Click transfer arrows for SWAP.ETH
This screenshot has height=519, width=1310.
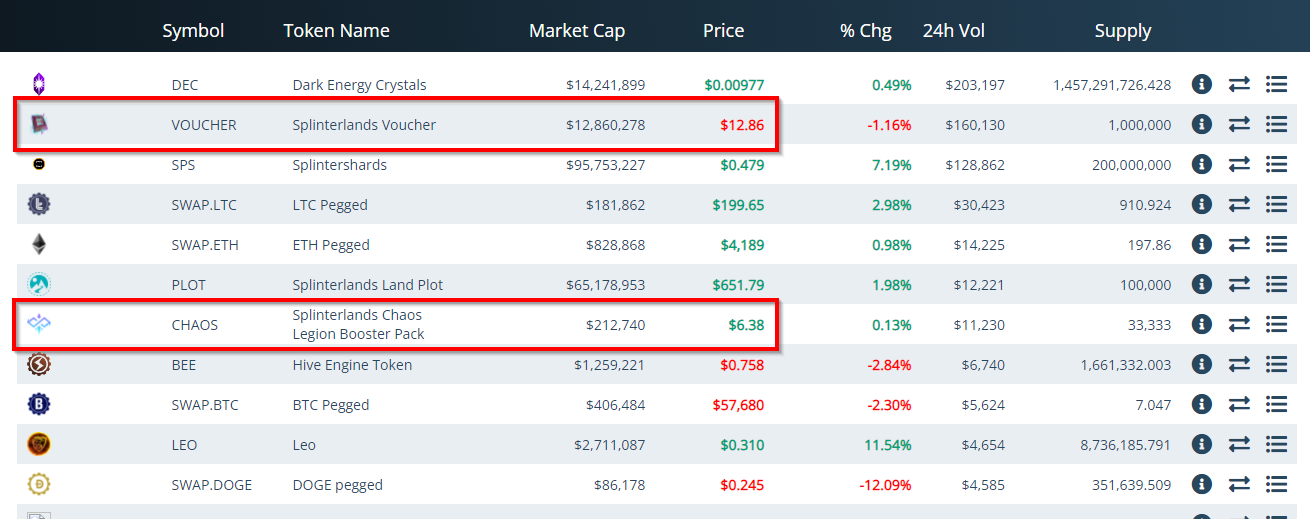pos(1239,244)
